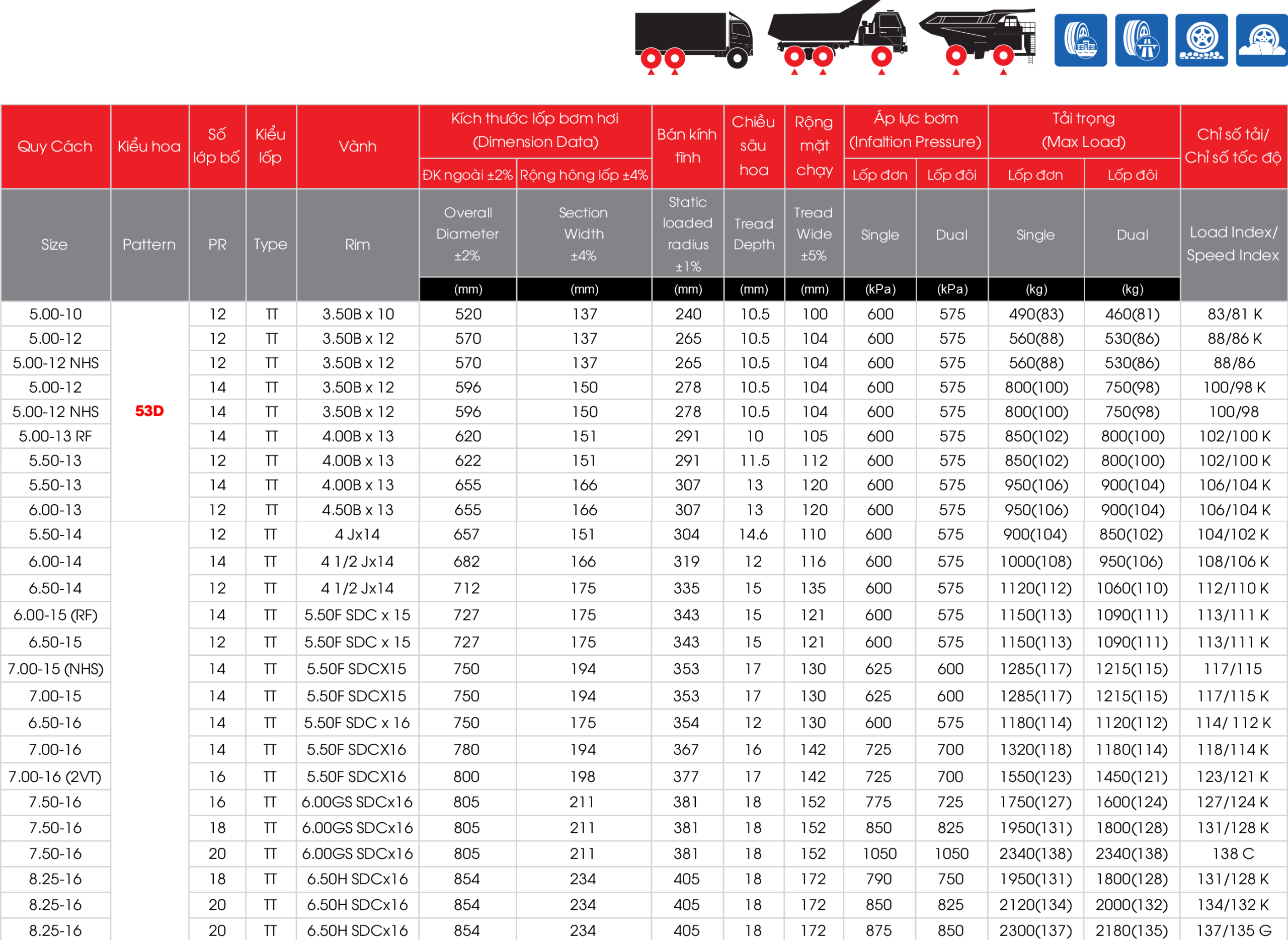Click the gray 'Pattern' header cell

click(x=149, y=245)
